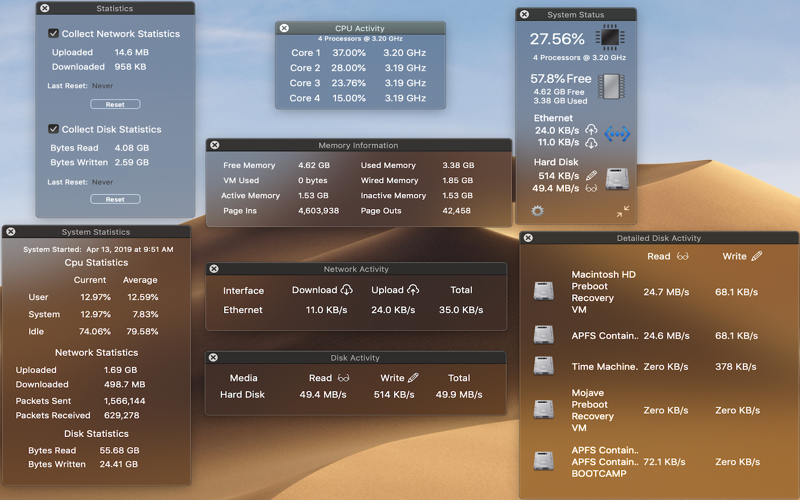Click Idle current value 74.06%
Image resolution: width=800 pixels, height=500 pixels.
click(x=95, y=332)
